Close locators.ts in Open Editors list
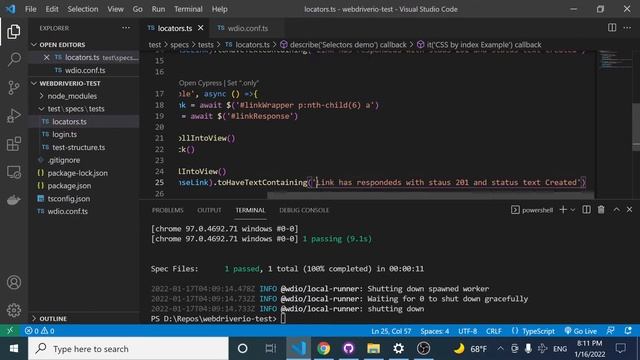640x360 pixels. coord(46,58)
